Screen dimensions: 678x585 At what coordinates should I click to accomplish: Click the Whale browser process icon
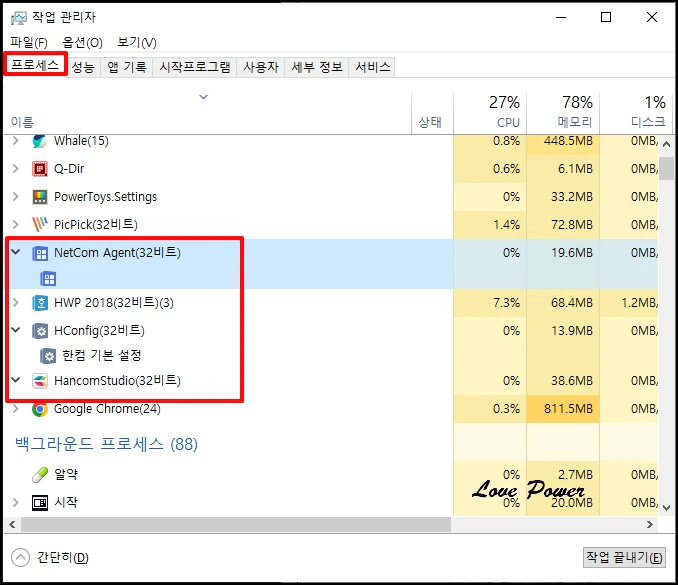point(40,141)
